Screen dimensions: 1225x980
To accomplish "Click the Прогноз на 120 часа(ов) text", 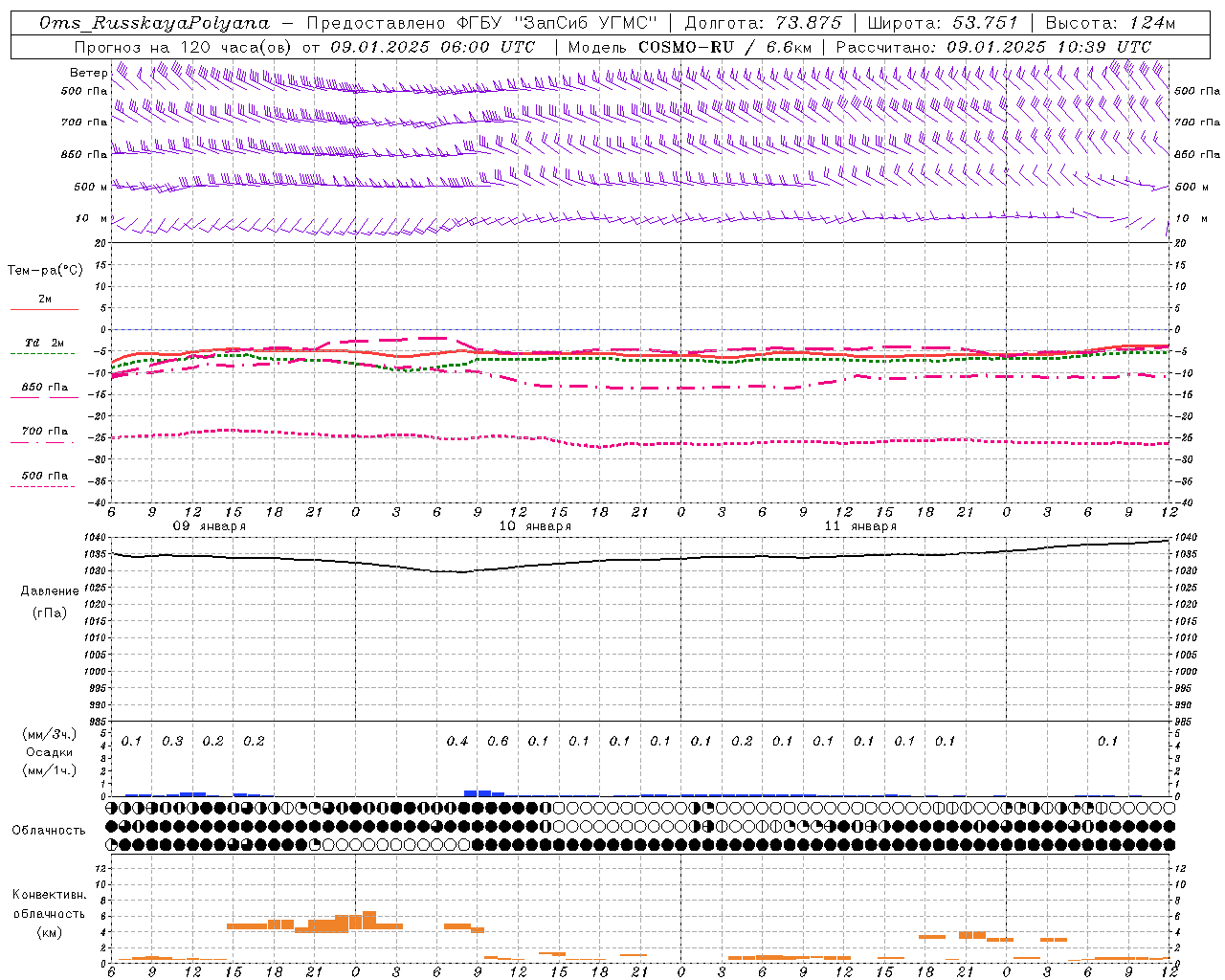I will pyautogui.click(x=184, y=47).
